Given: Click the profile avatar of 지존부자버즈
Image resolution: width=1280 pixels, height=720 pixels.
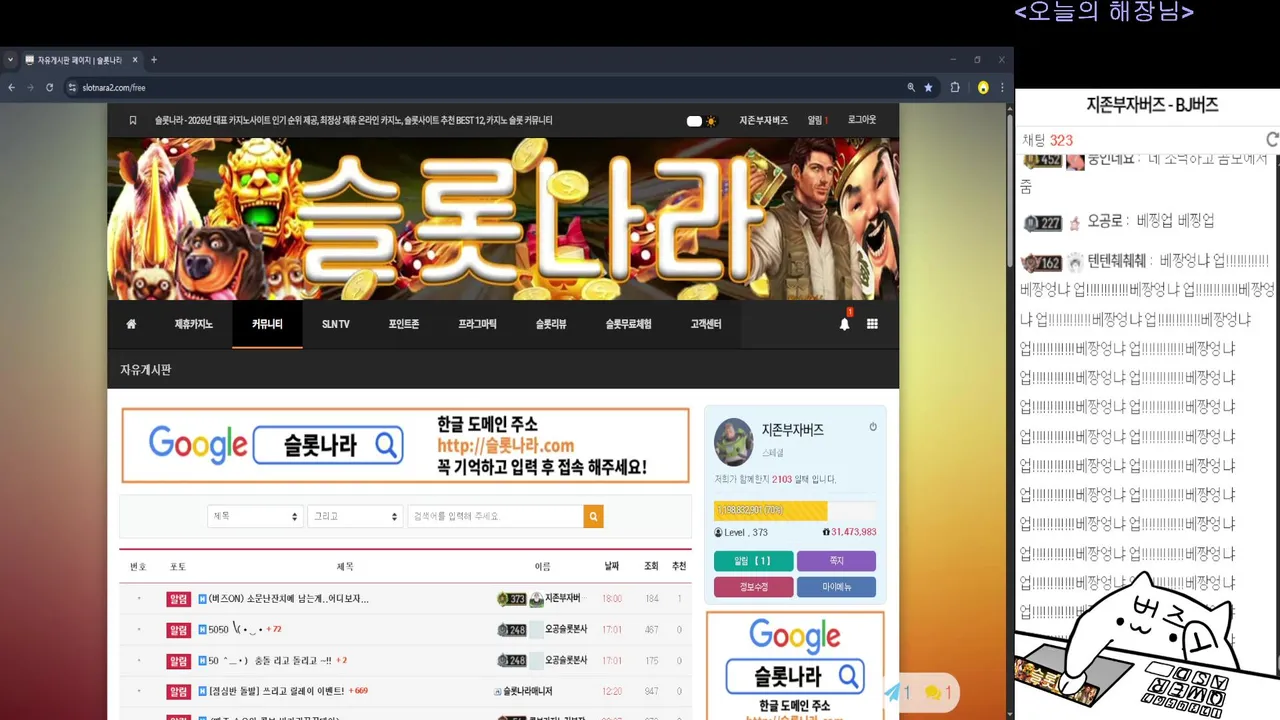Looking at the screenshot, I should click(733, 442).
